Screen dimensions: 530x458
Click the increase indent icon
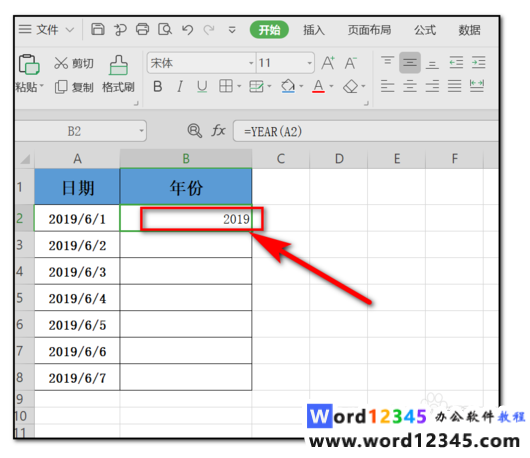tap(479, 63)
